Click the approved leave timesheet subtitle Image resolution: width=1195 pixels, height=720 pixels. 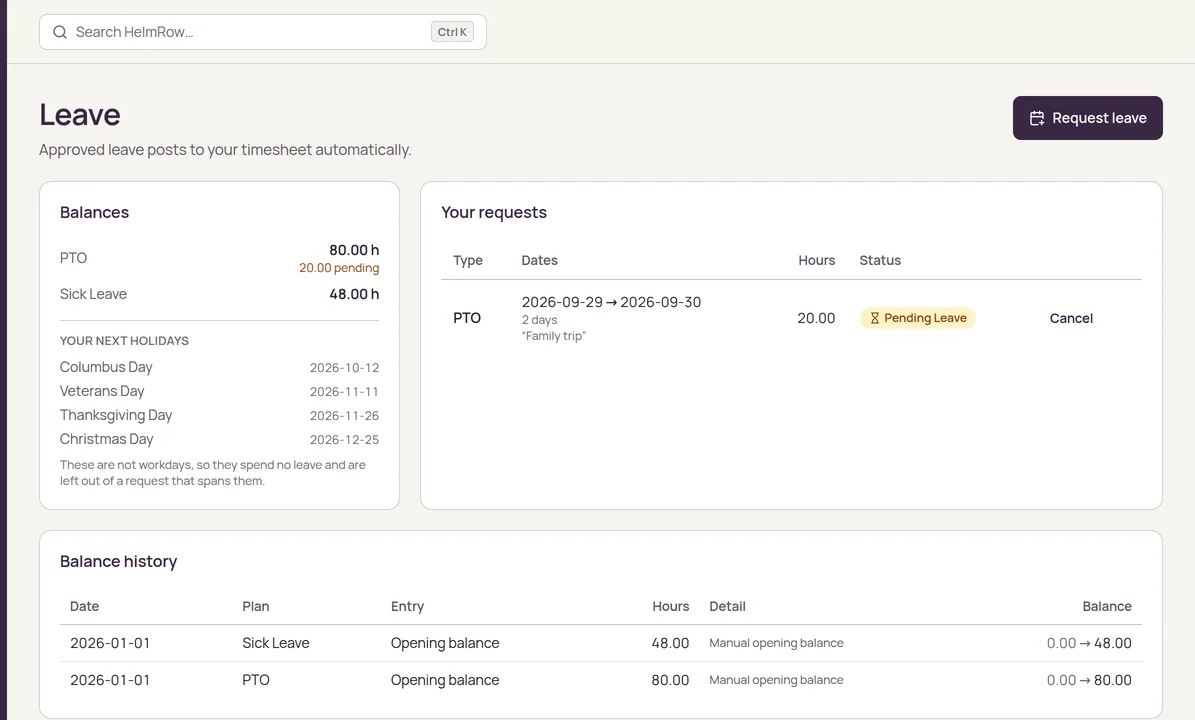click(226, 150)
